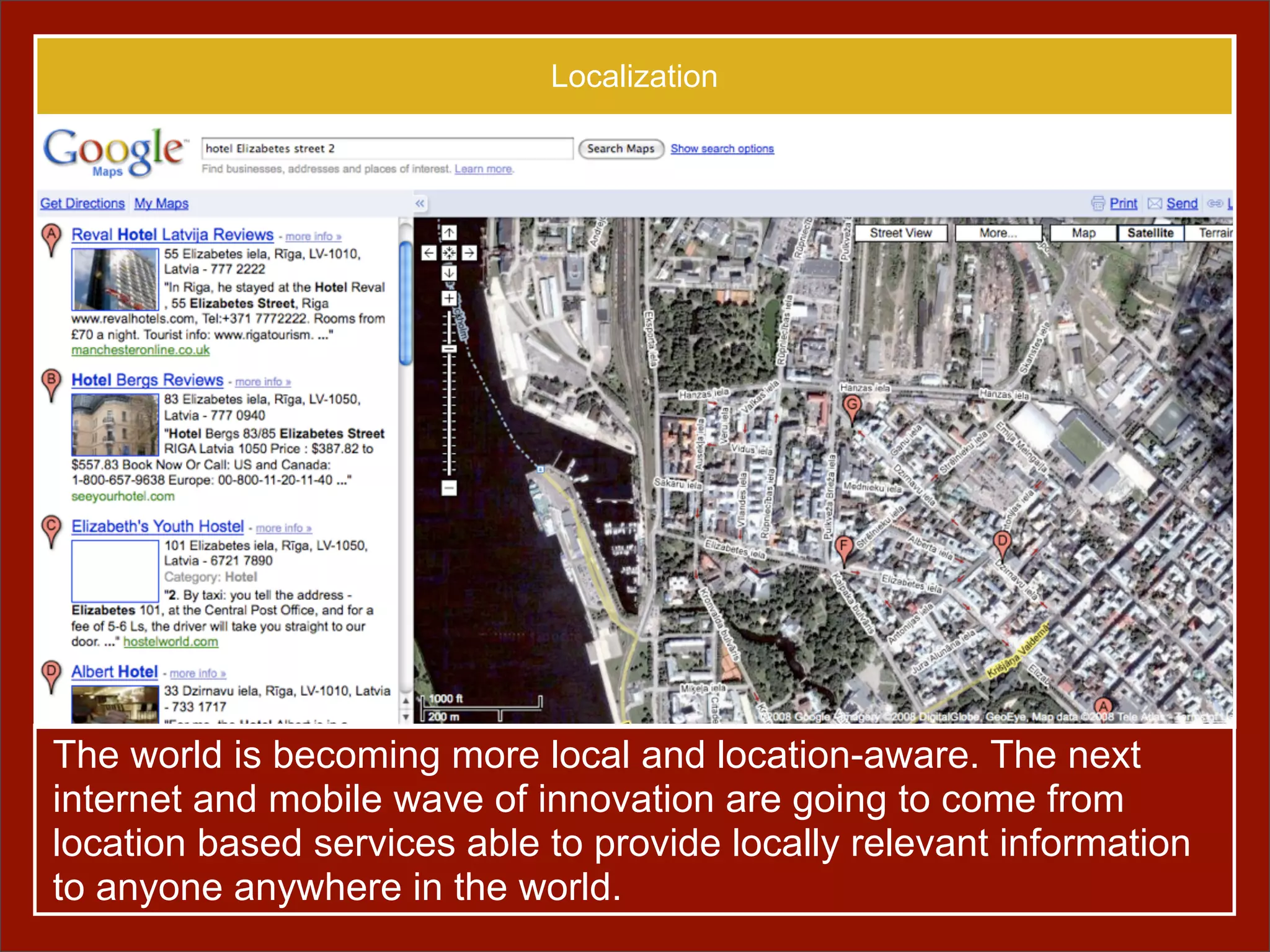The width and height of the screenshot is (1270, 952).
Task: Click the Search Maps button
Action: (621, 149)
